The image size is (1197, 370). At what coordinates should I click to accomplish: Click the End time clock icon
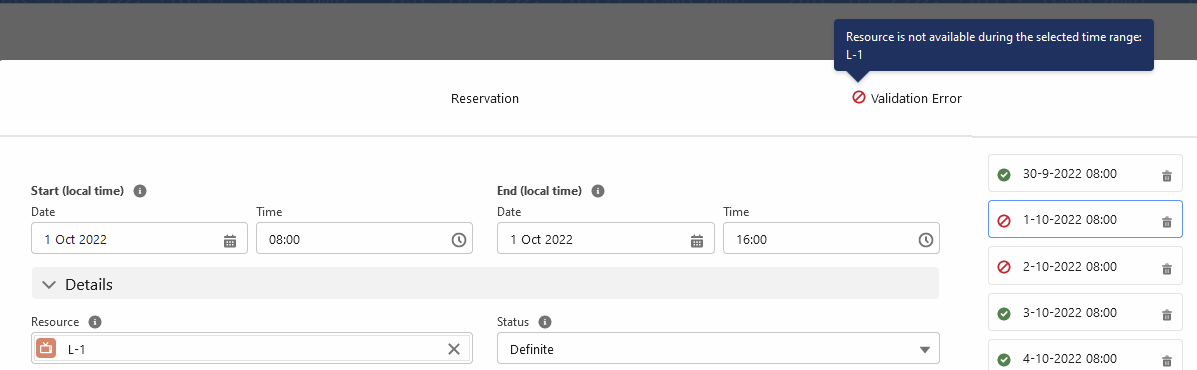[925, 240]
